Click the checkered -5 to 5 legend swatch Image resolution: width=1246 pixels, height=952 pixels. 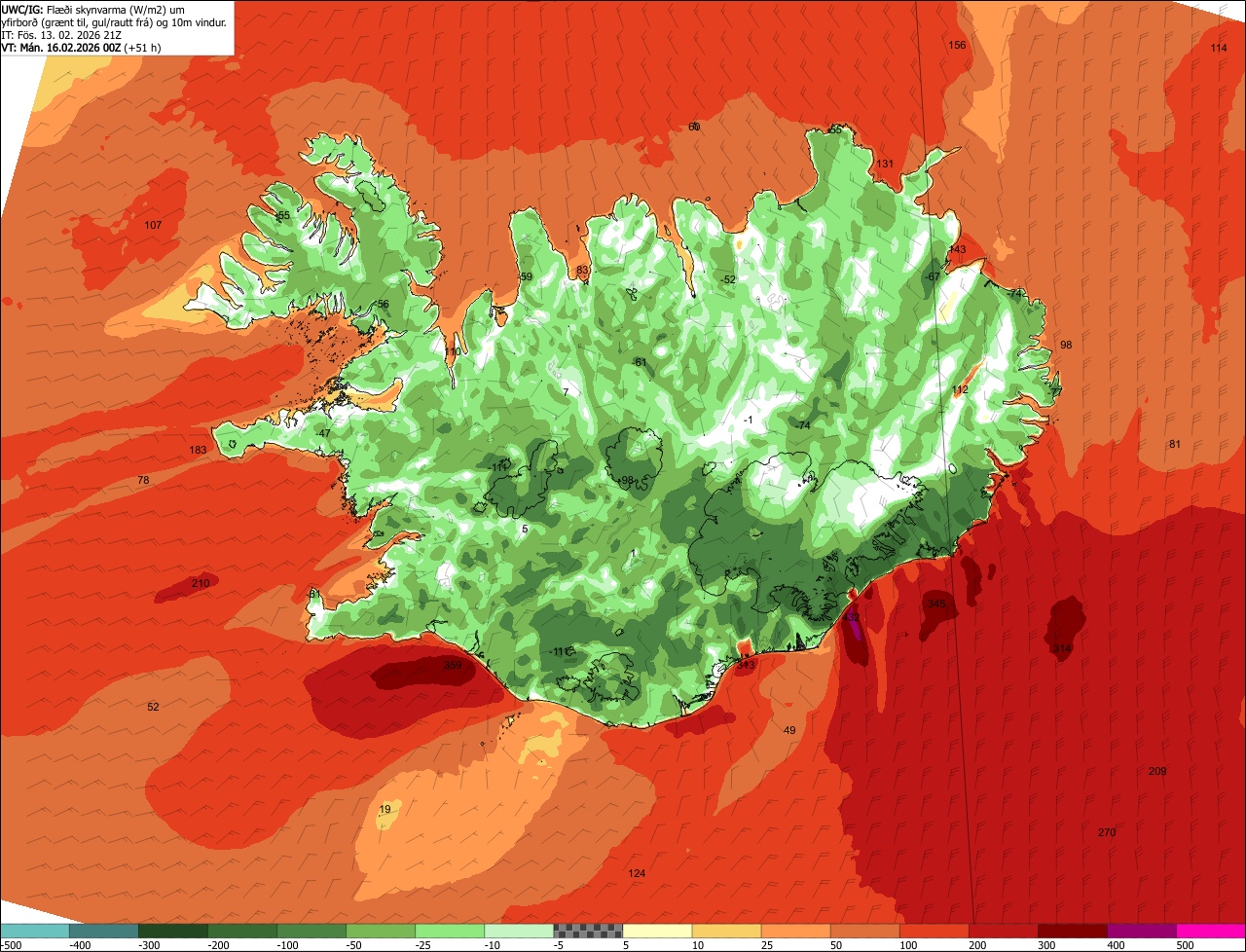click(588, 931)
